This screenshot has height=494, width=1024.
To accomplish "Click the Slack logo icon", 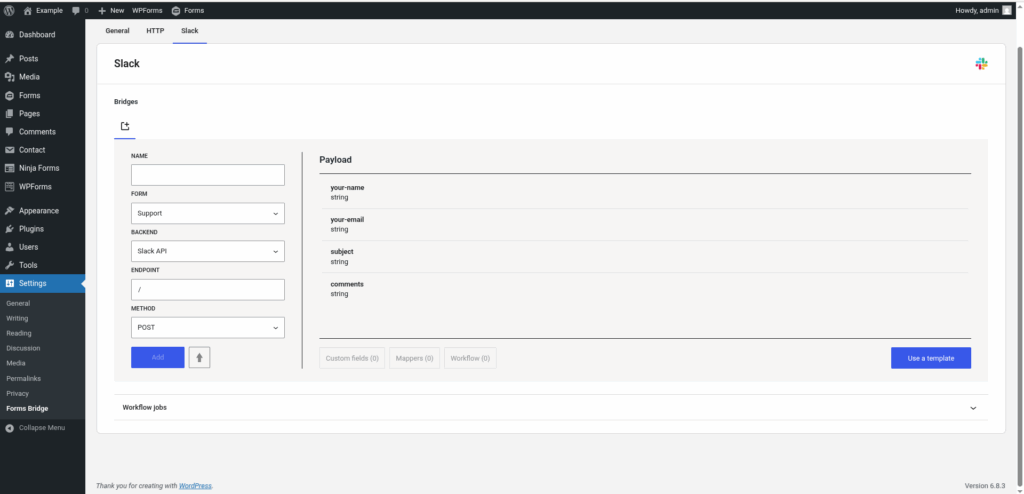I will coord(981,63).
